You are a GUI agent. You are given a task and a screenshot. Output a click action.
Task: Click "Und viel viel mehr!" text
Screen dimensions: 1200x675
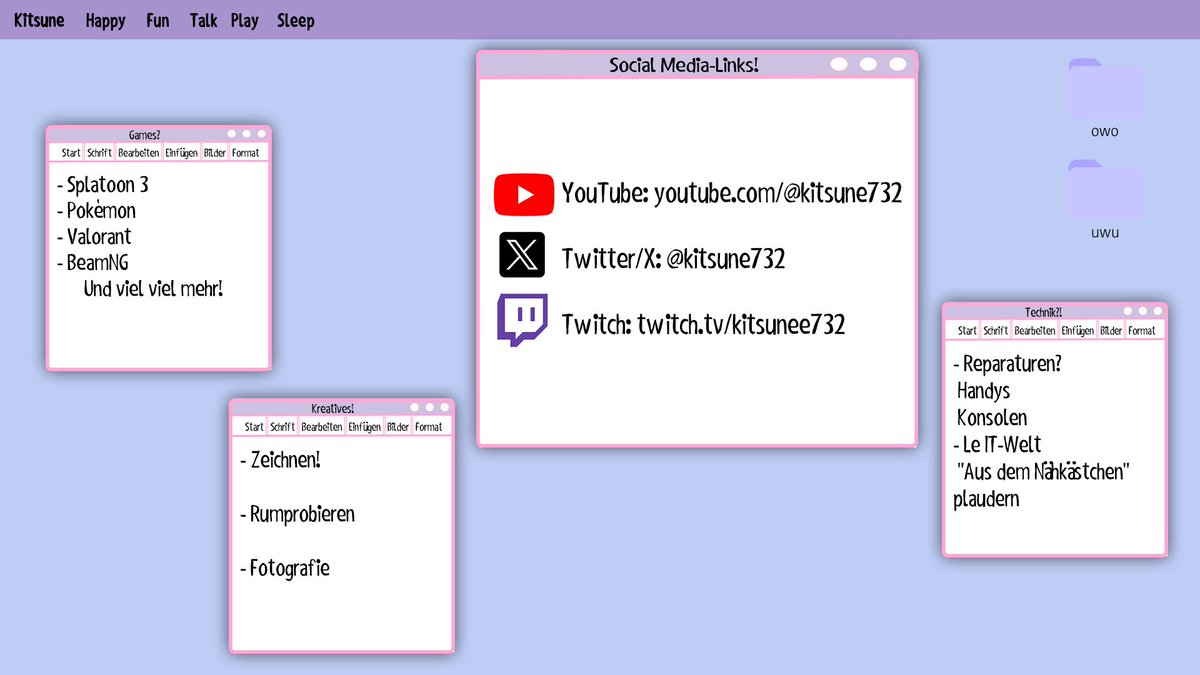(153, 289)
